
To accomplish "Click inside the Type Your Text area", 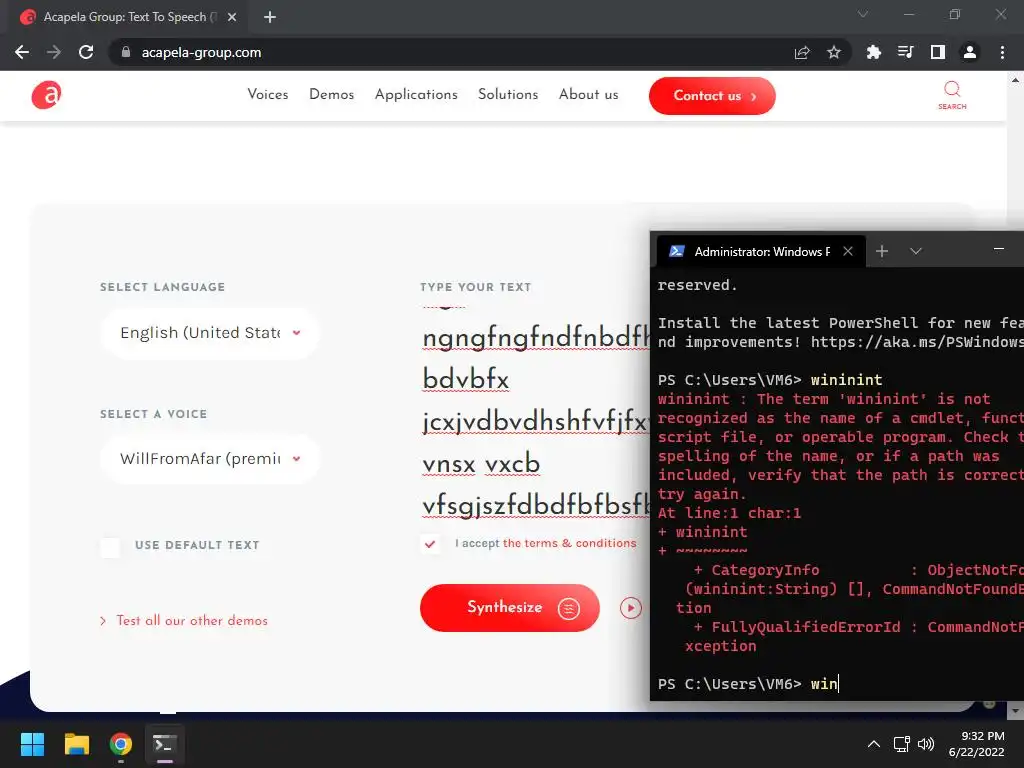I will 536,415.
